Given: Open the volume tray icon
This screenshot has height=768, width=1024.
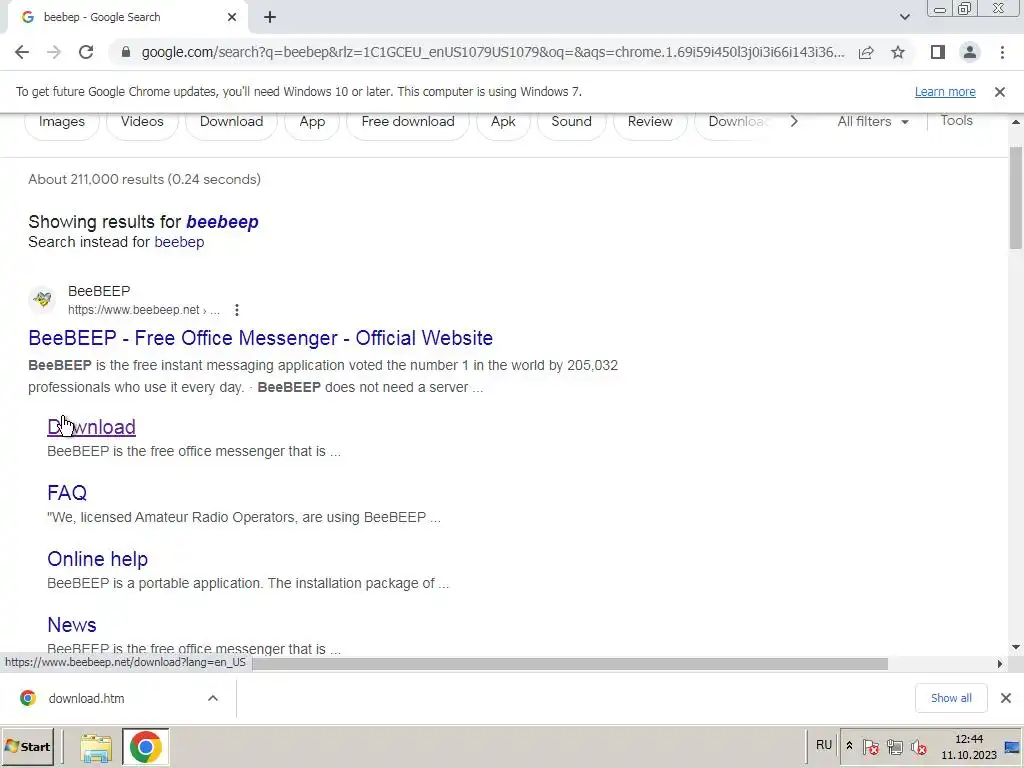Looking at the screenshot, I should coord(919,747).
